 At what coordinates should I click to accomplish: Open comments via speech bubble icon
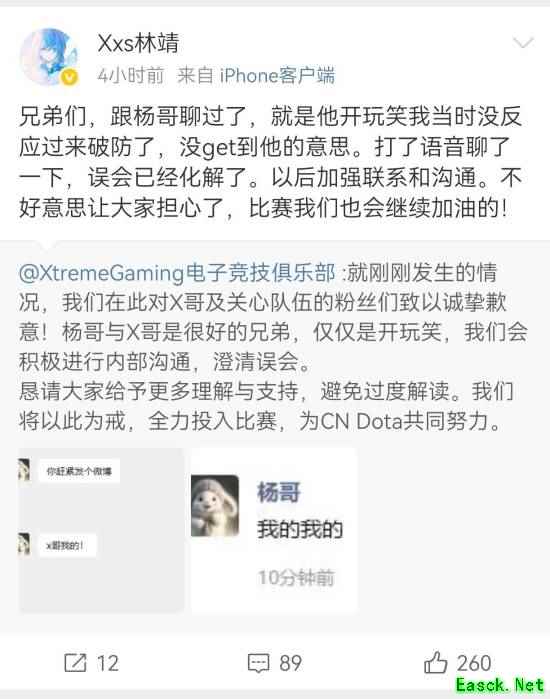[x=259, y=663]
